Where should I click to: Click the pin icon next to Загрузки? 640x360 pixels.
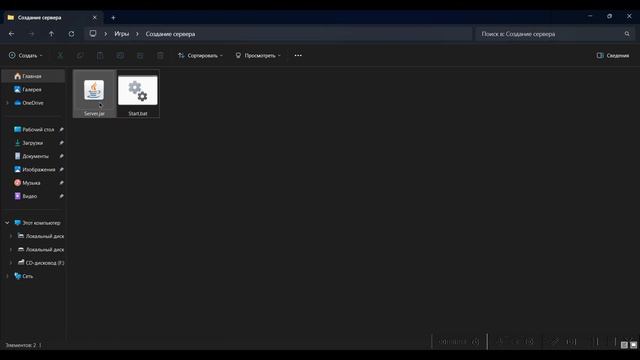pos(61,143)
